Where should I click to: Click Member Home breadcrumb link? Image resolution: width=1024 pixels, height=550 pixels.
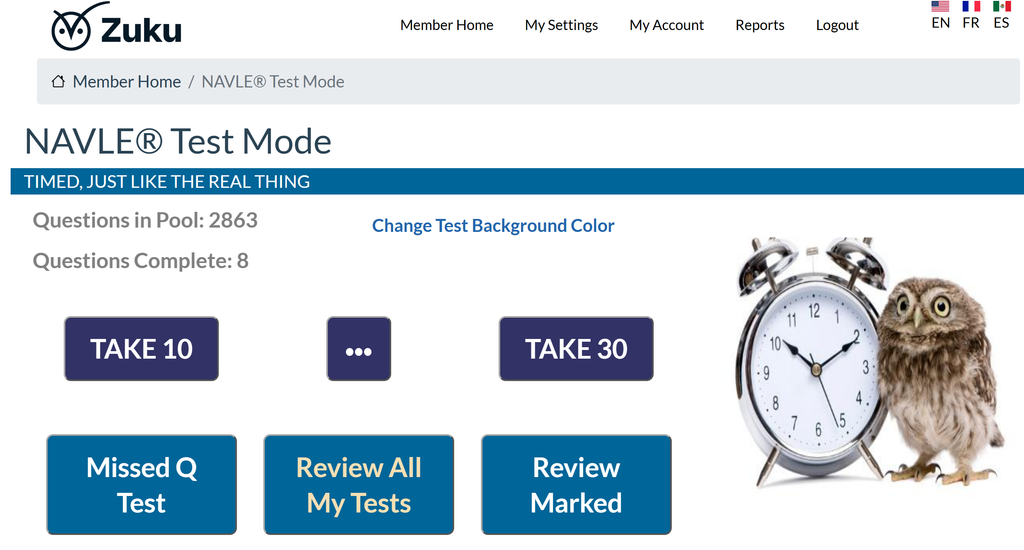127,82
